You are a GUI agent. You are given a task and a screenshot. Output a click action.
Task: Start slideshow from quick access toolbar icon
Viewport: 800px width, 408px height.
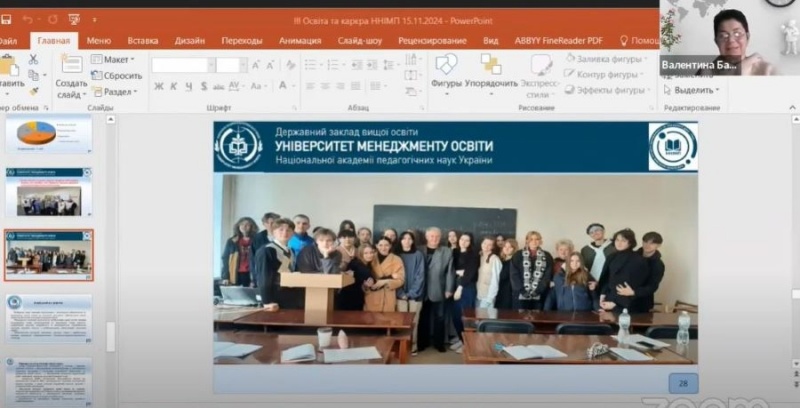pyautogui.click(x=75, y=19)
